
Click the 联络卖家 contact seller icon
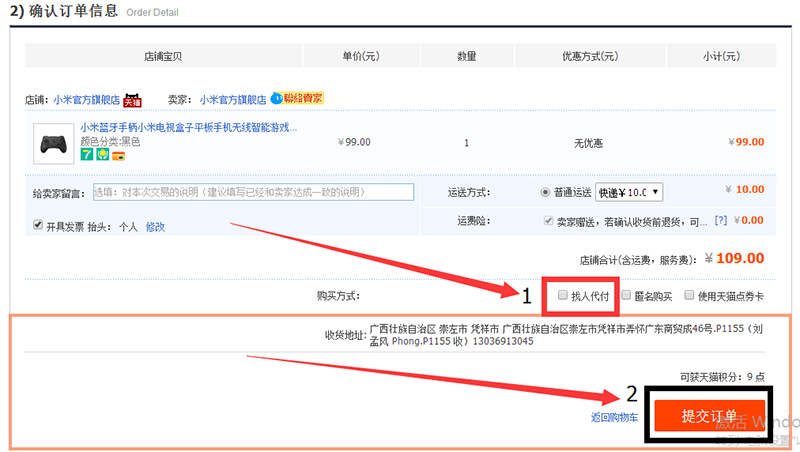pyautogui.click(x=297, y=98)
